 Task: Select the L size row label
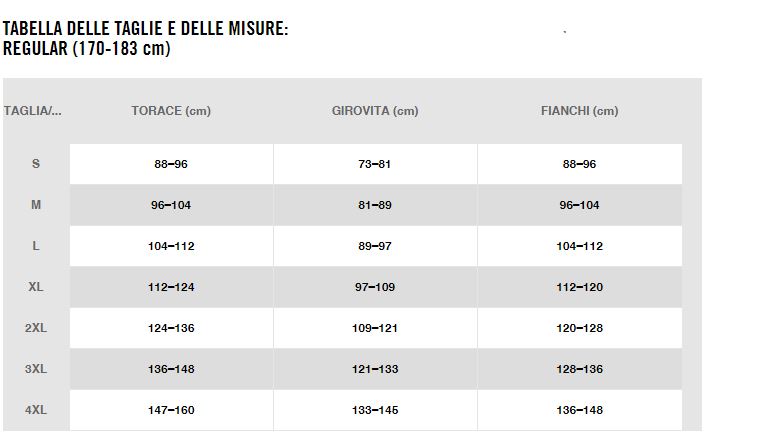click(36, 246)
